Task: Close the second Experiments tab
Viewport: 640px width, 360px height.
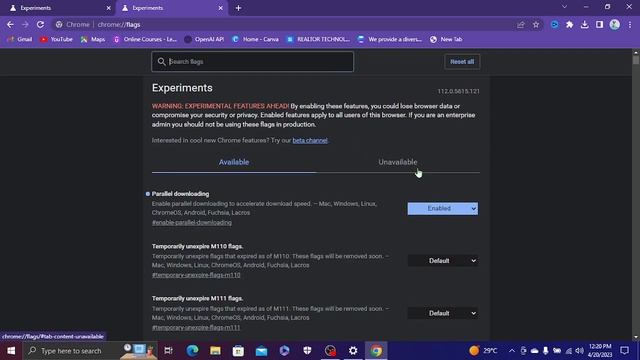Action: [220, 8]
